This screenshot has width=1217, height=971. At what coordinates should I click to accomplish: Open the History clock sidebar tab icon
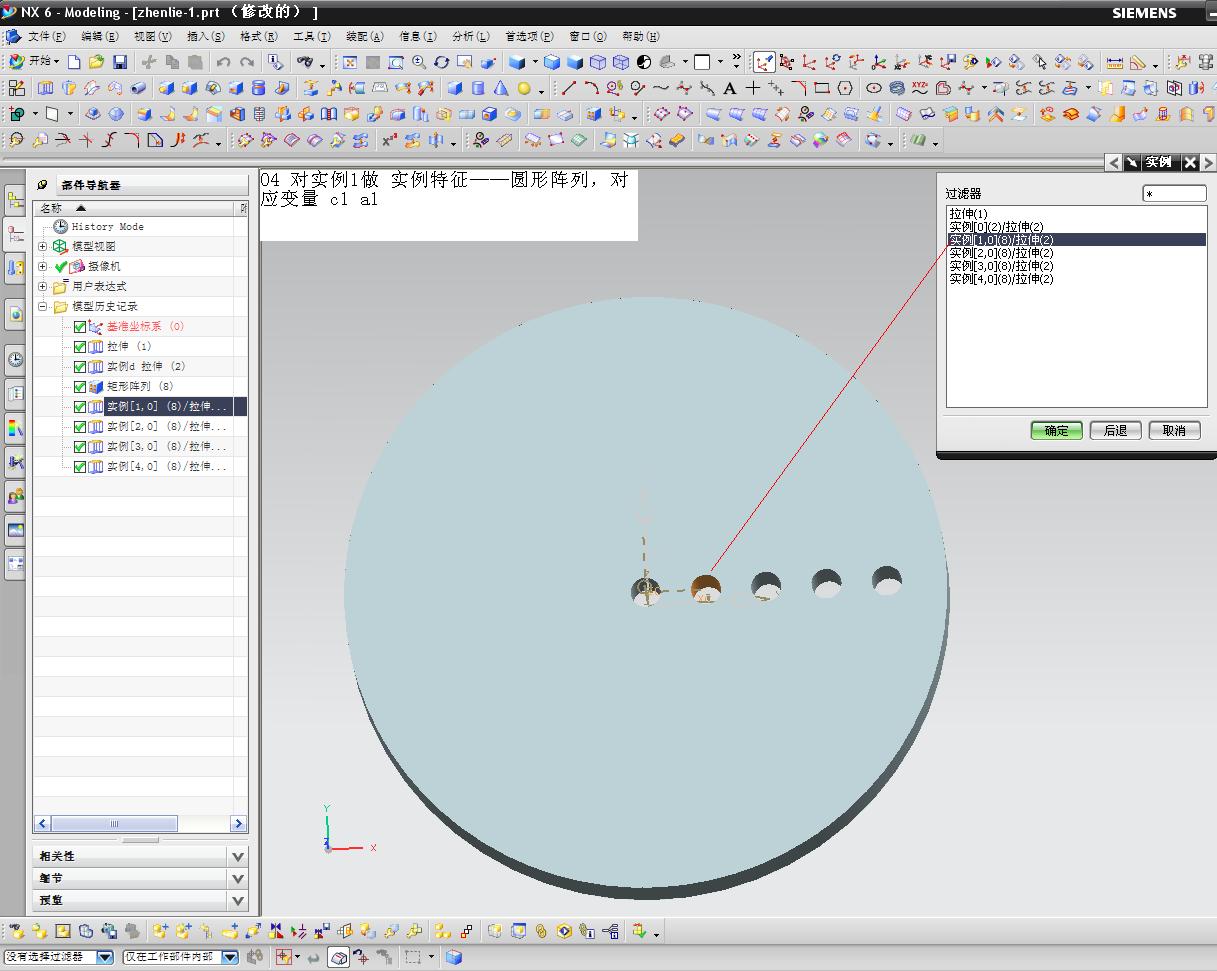click(15, 359)
